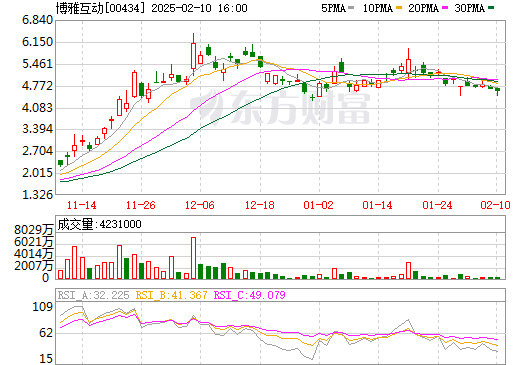Click the 5.461 price axis label
520x365 pixels.
tap(38, 64)
